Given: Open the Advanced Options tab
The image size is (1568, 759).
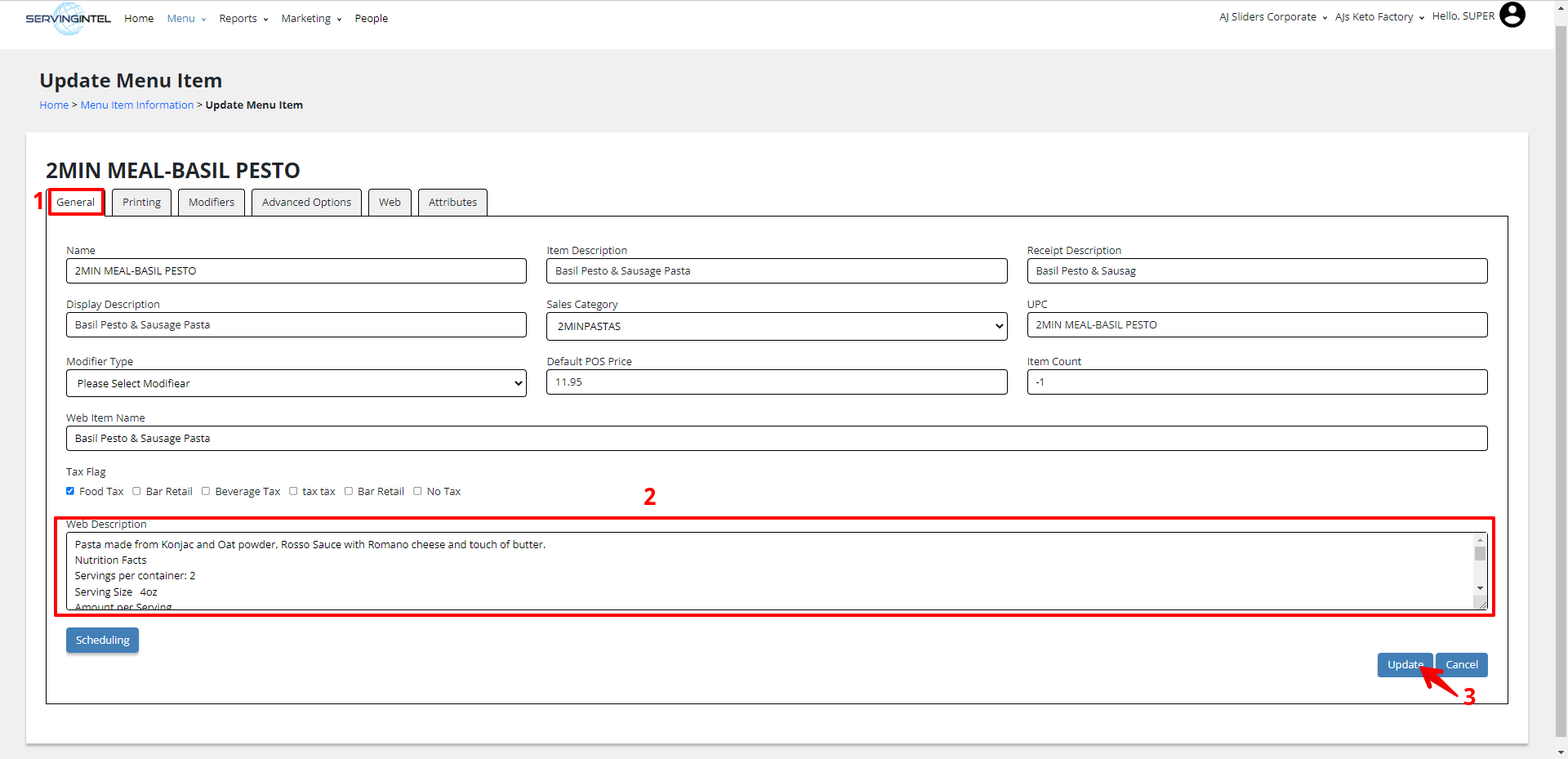Looking at the screenshot, I should point(306,203).
